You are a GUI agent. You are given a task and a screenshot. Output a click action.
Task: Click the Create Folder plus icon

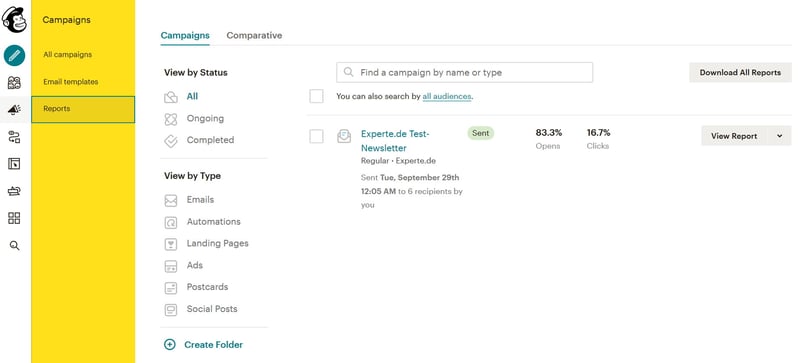169,345
